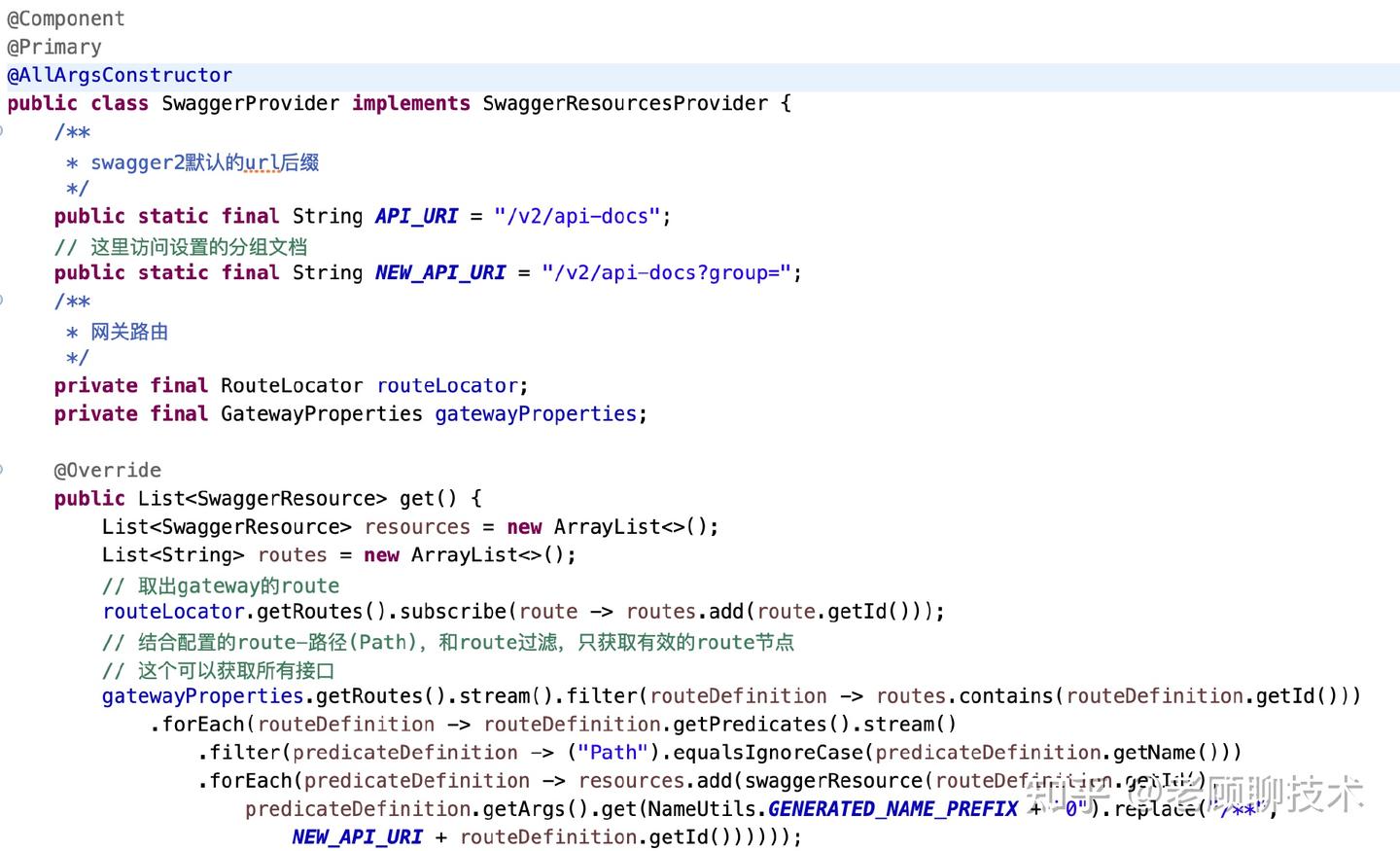The image size is (1400, 851).
Task: Click the @Override annotation
Action: pos(108,470)
